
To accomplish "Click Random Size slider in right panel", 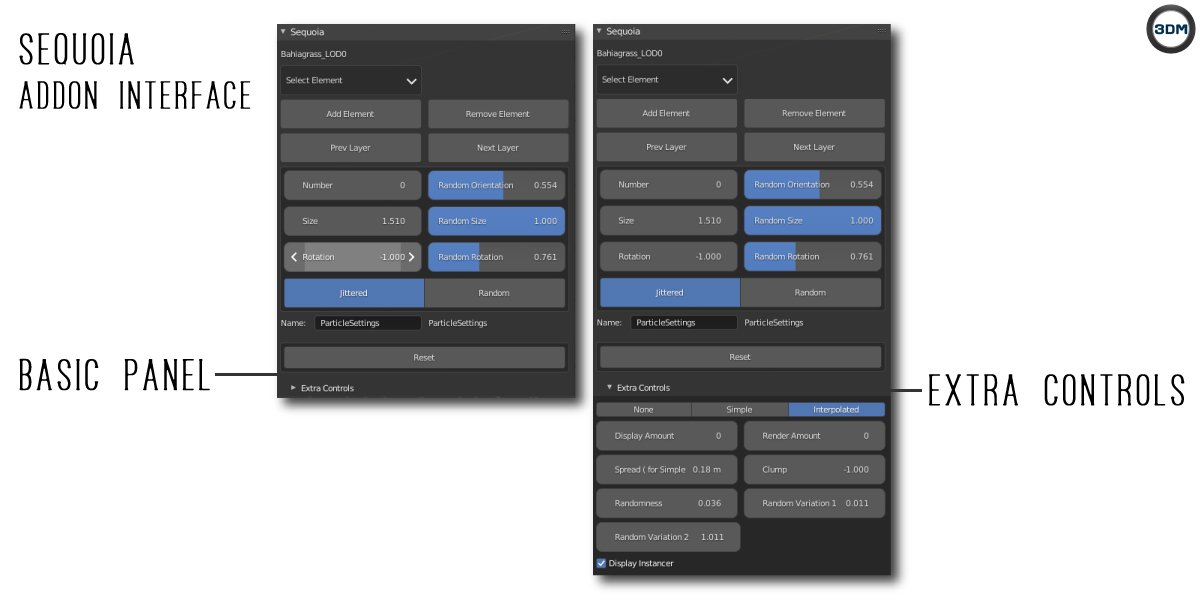I will pos(812,220).
